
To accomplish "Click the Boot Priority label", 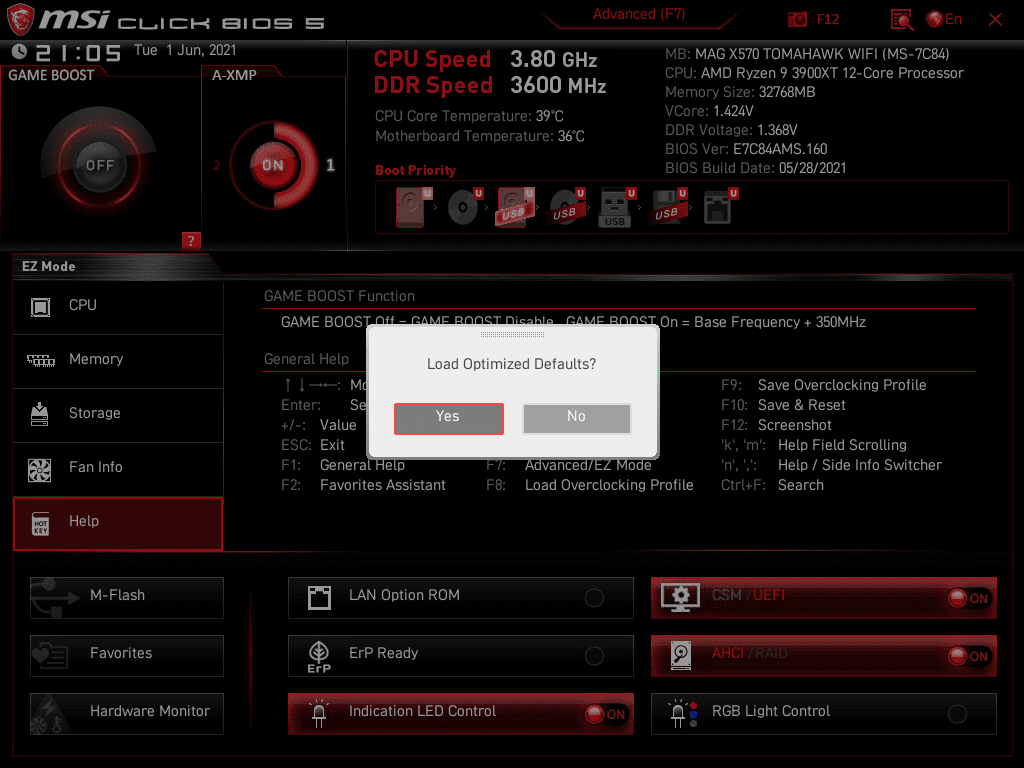I will (x=415, y=170).
